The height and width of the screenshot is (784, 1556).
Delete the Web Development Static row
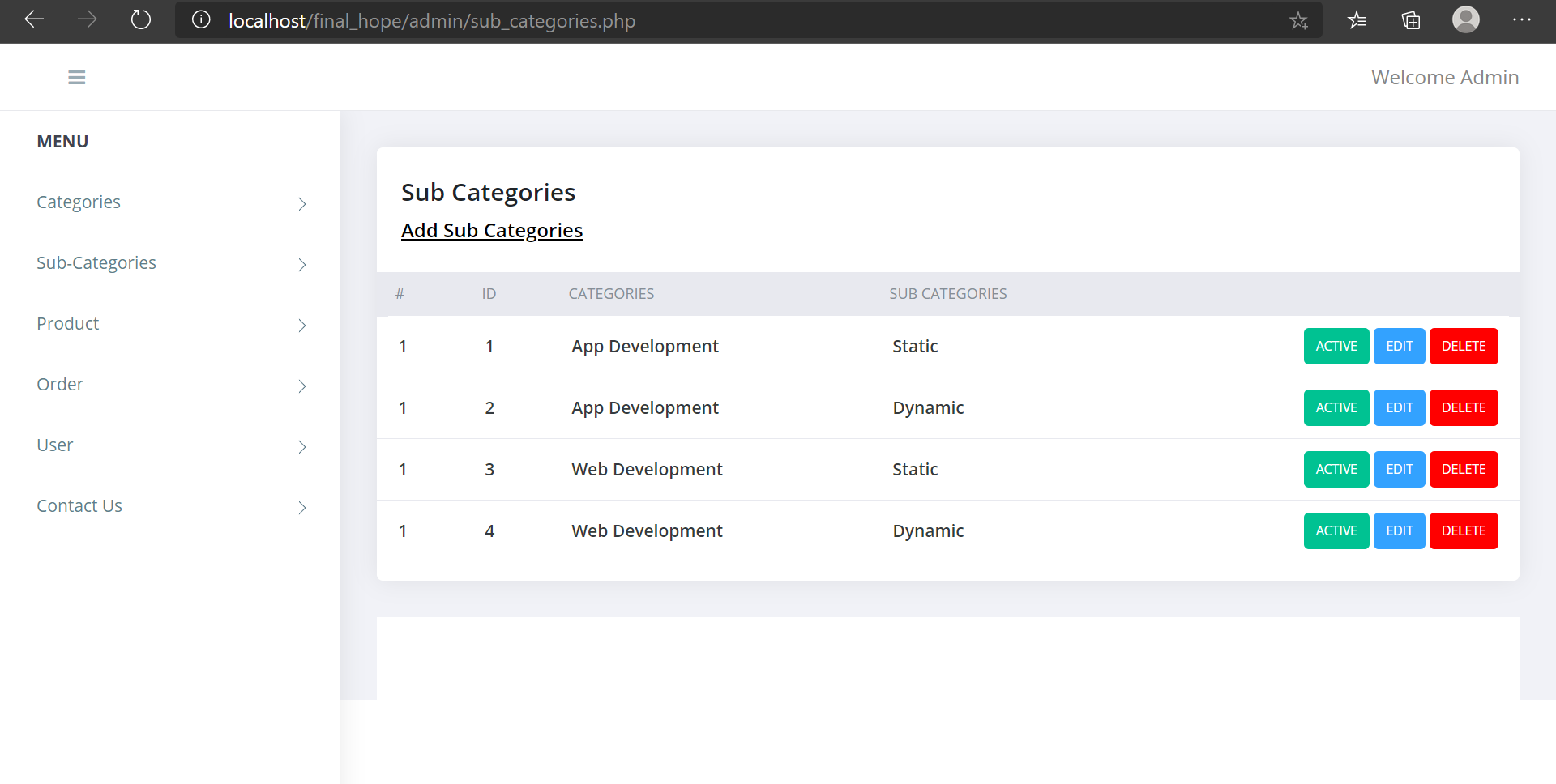1464,470
